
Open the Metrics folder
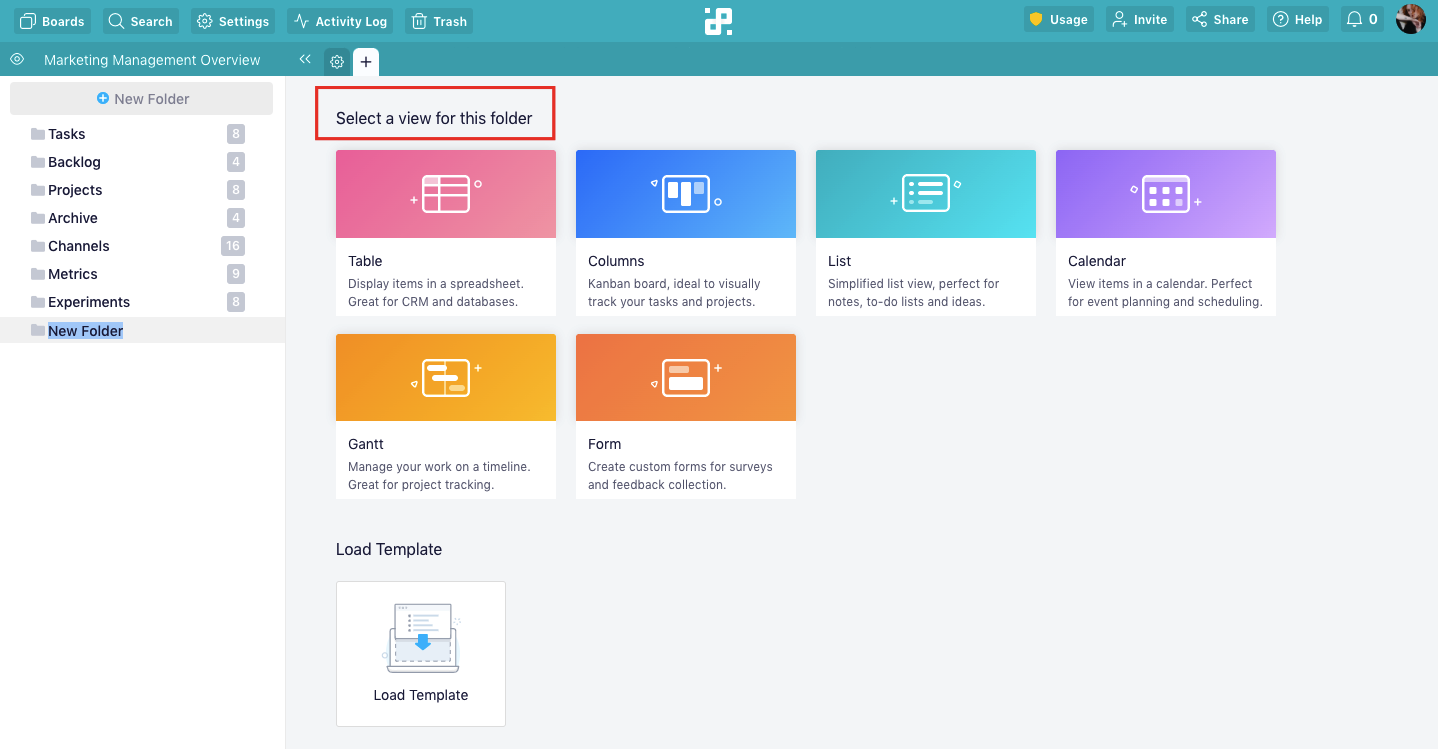(x=142, y=274)
